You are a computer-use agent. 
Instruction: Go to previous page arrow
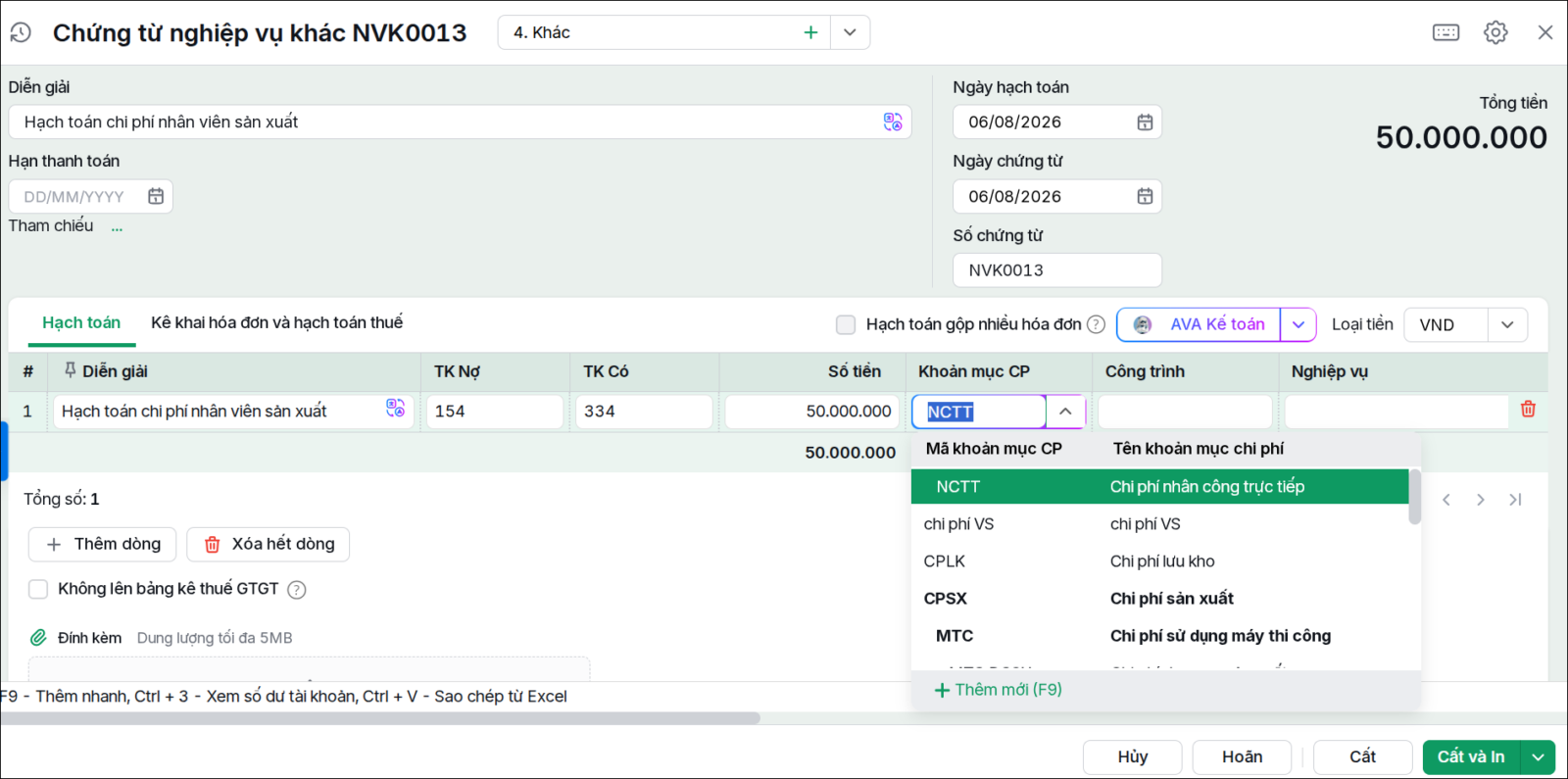click(x=1445, y=500)
